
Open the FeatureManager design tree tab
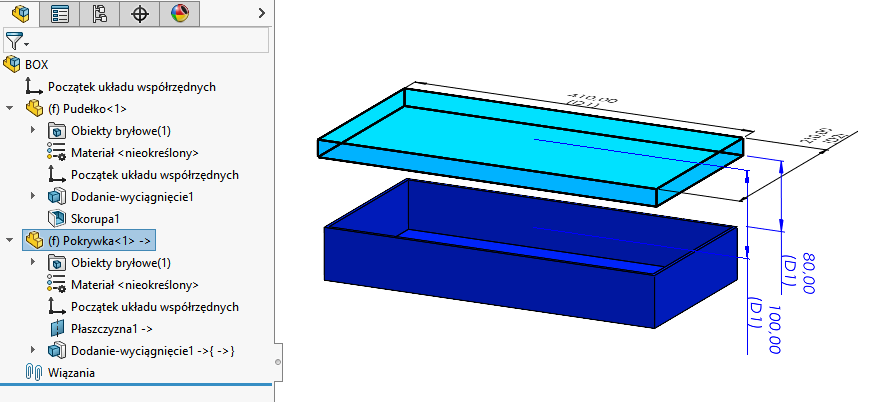point(19,14)
